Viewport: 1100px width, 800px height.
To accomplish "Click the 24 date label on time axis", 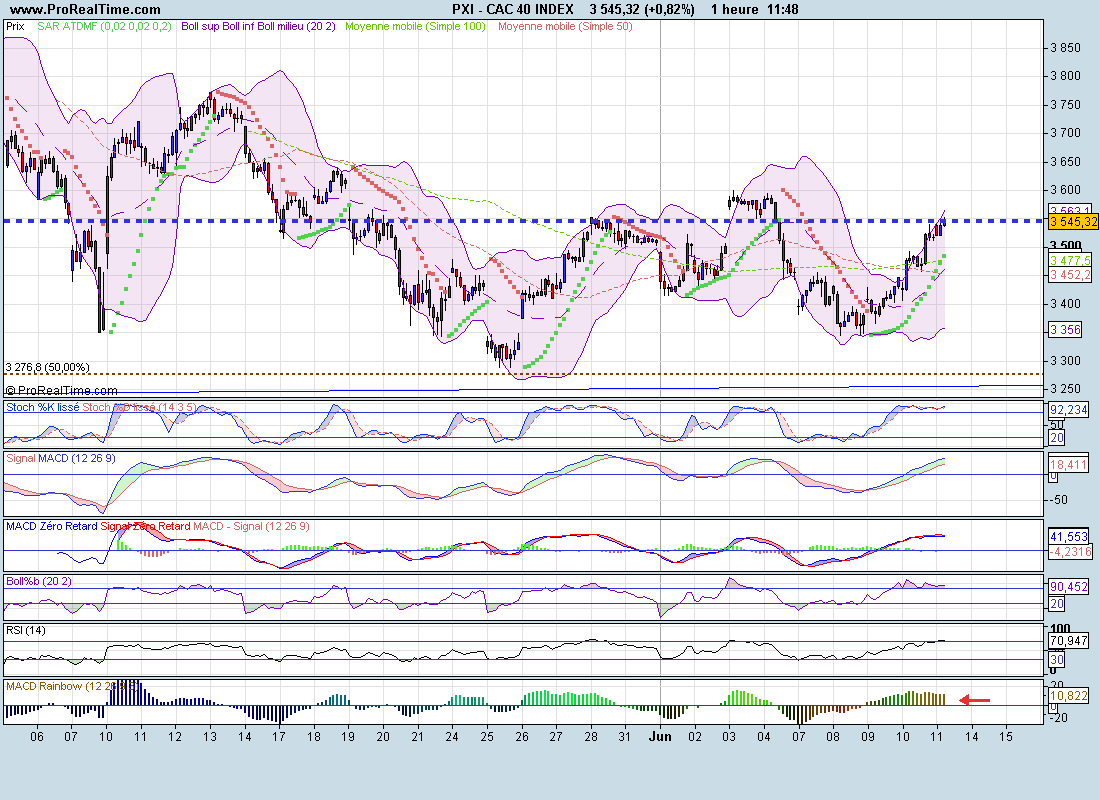I will pyautogui.click(x=452, y=737).
